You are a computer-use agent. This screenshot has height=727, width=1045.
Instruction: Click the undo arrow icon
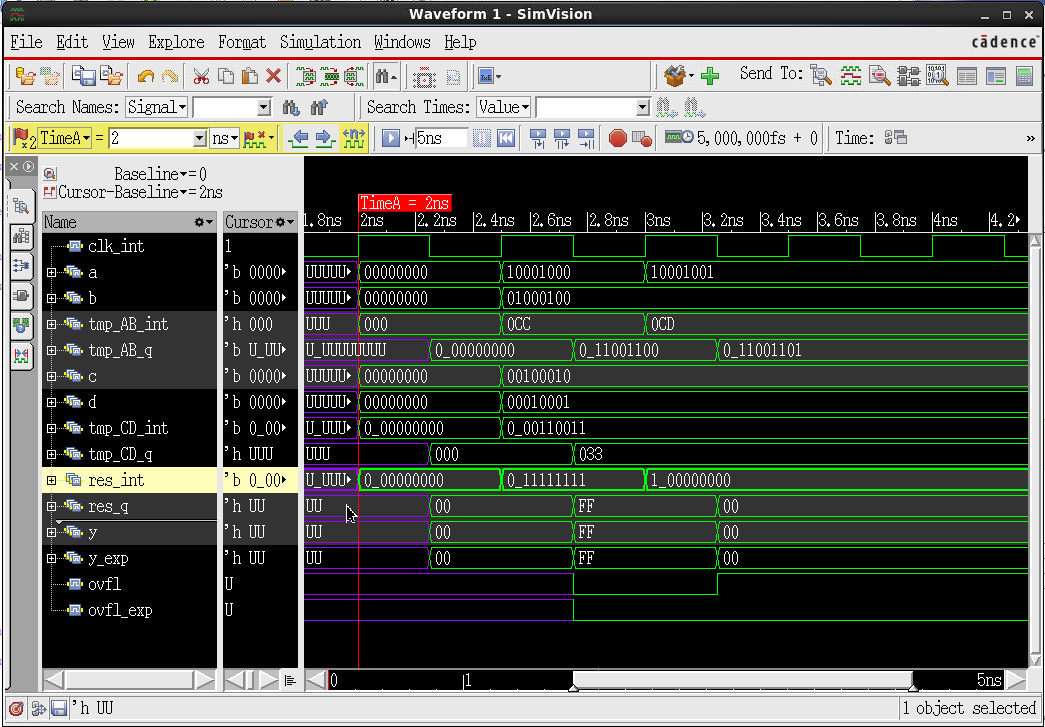(145, 77)
